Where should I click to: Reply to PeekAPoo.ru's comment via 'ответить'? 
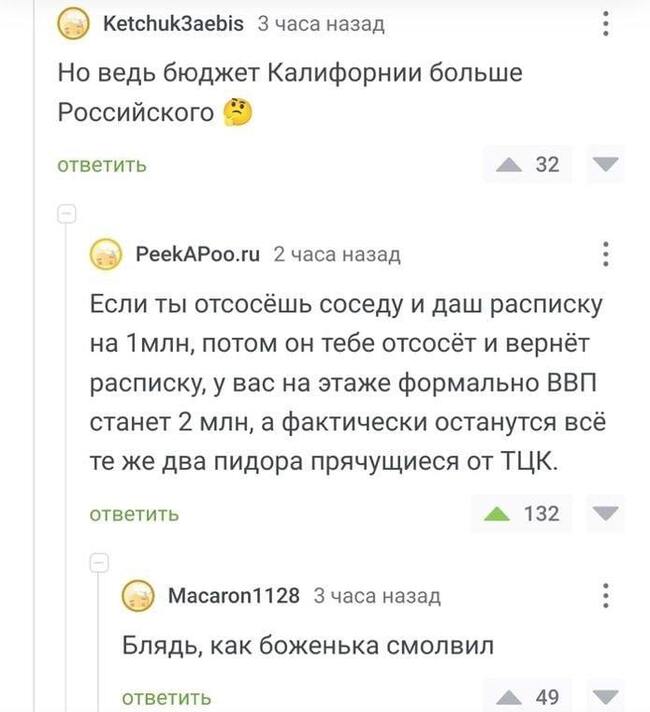(x=135, y=515)
